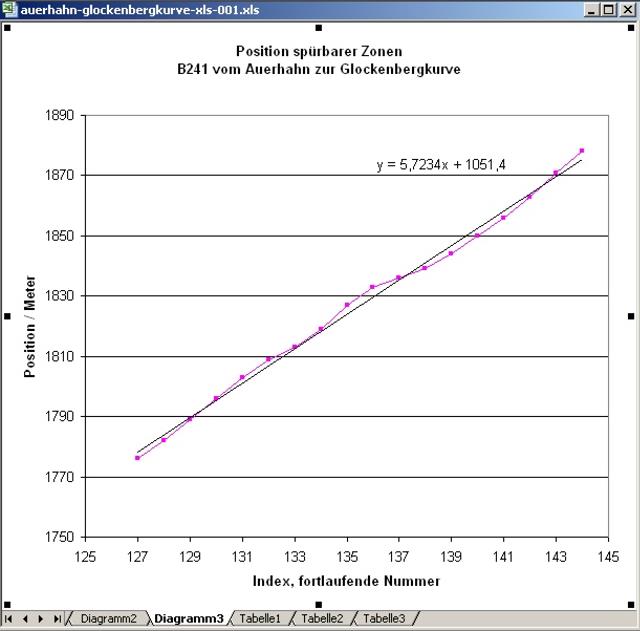This screenshot has width=640, height=631.
Task: Click the top-center chart selection handle
Action: click(x=318, y=28)
